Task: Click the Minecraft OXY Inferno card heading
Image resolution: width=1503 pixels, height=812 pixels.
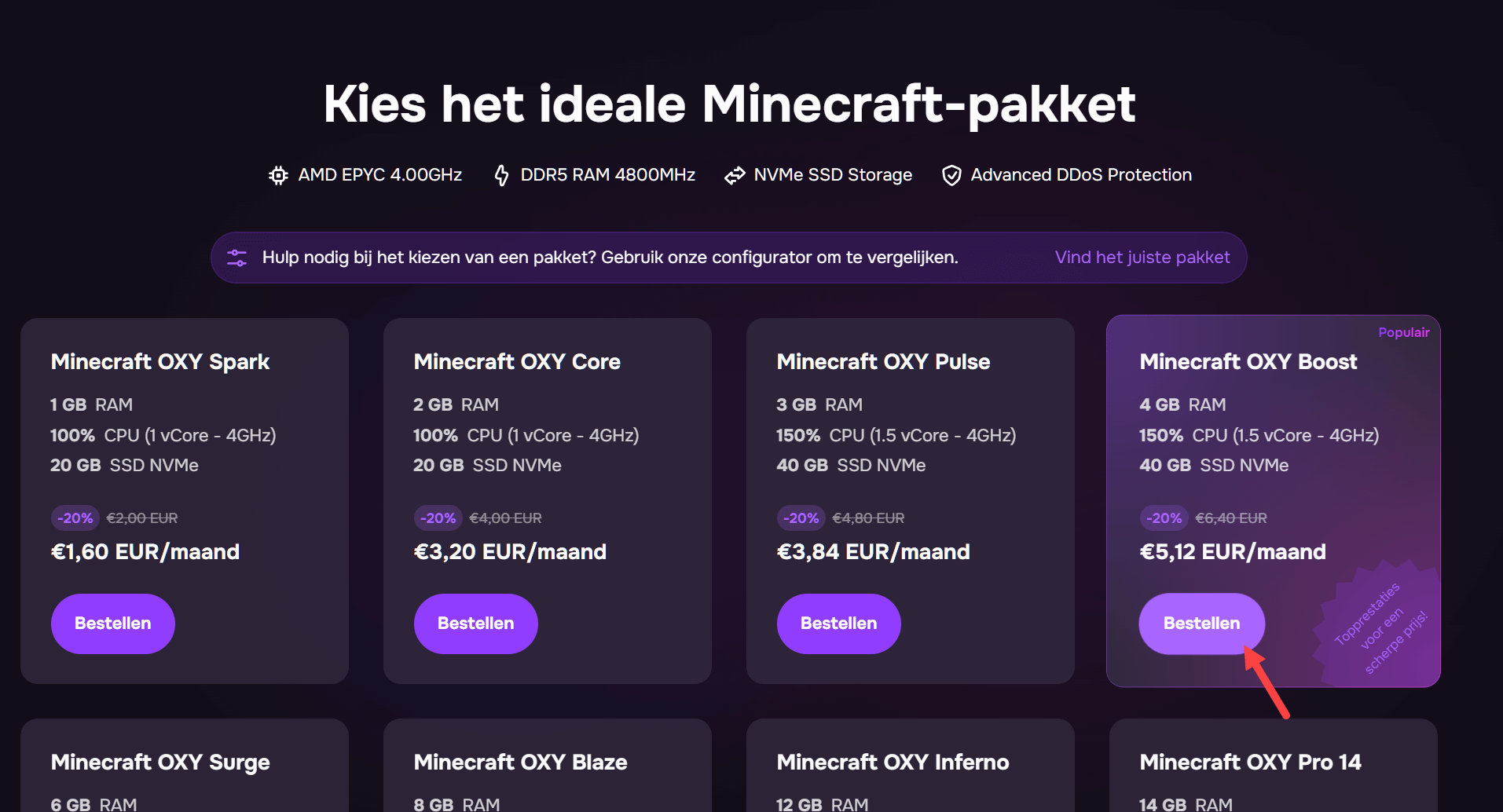Action: click(x=892, y=761)
